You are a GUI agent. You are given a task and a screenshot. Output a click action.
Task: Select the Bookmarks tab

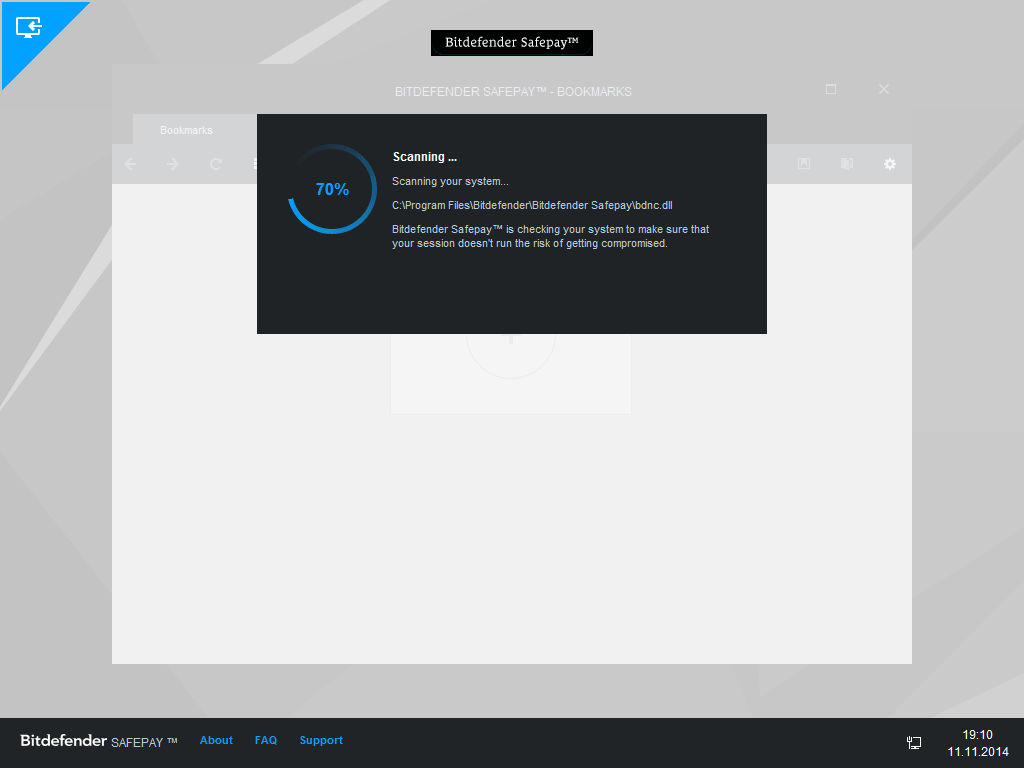tap(195, 129)
